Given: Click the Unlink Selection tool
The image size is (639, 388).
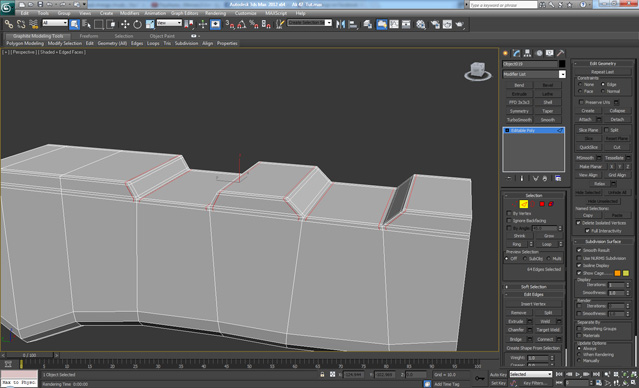Looking at the screenshot, I should (x=21, y=24).
